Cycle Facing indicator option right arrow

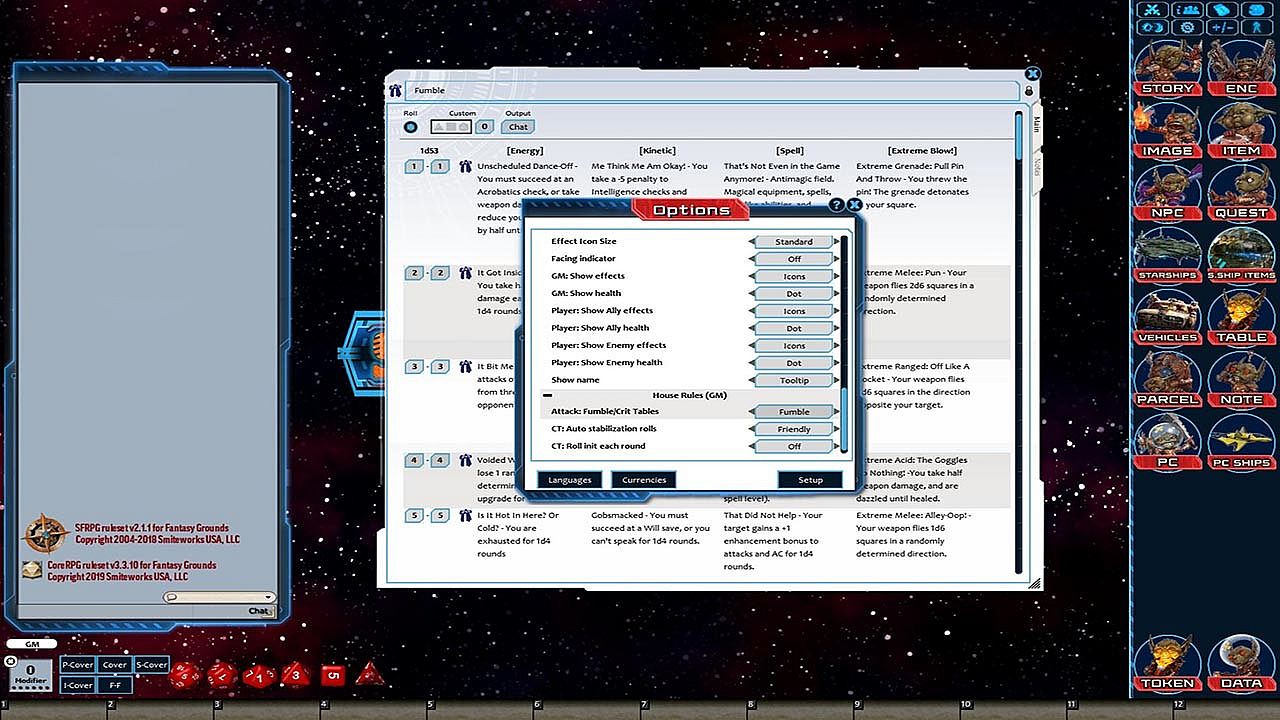[x=836, y=259]
